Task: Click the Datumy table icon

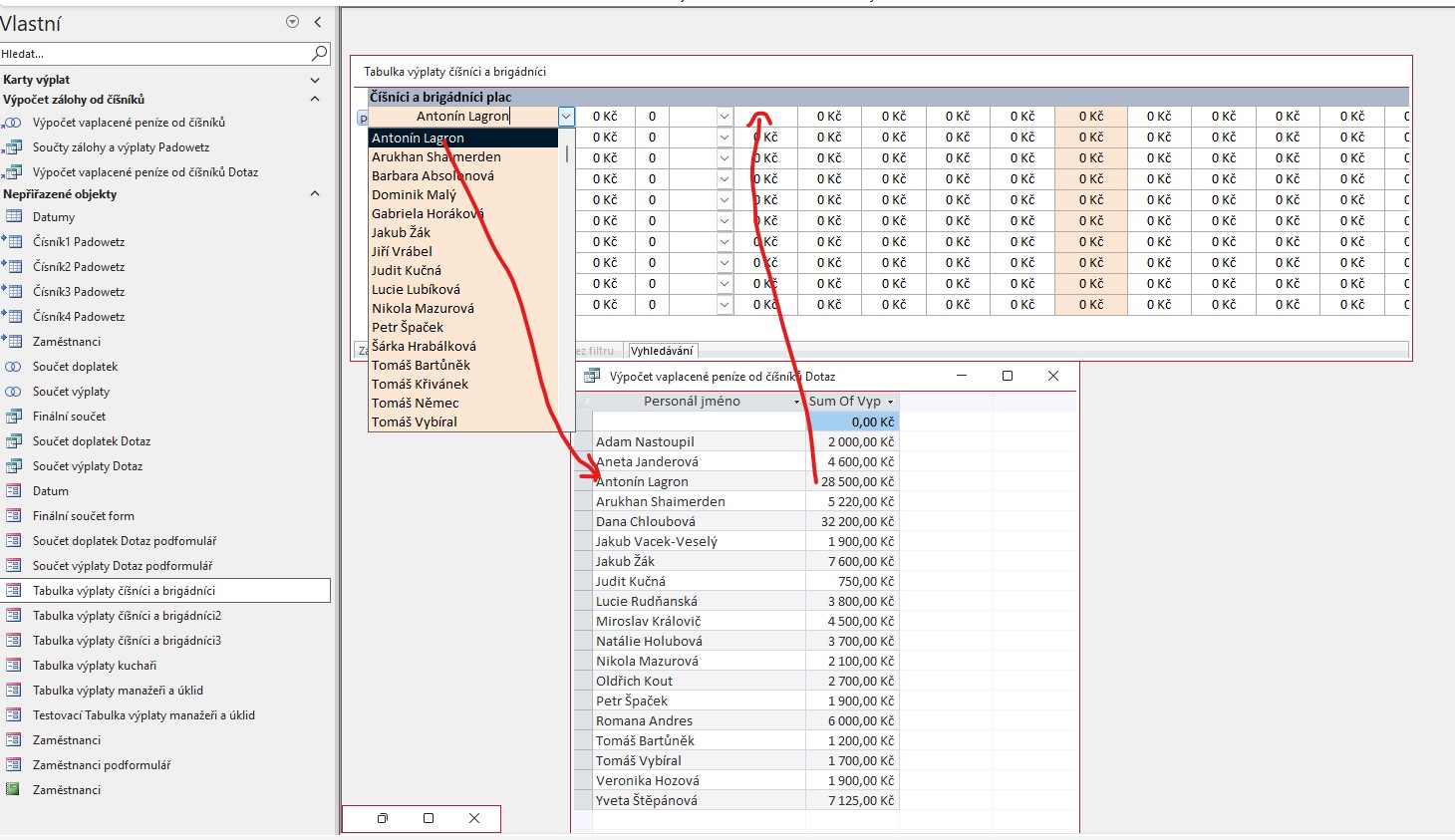Action: pyautogui.click(x=14, y=217)
